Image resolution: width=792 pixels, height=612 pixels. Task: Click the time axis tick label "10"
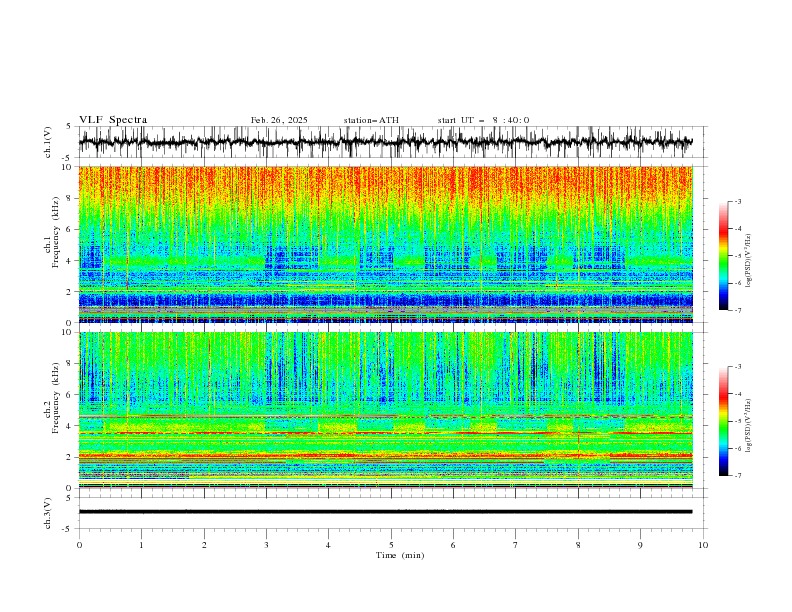click(x=703, y=545)
